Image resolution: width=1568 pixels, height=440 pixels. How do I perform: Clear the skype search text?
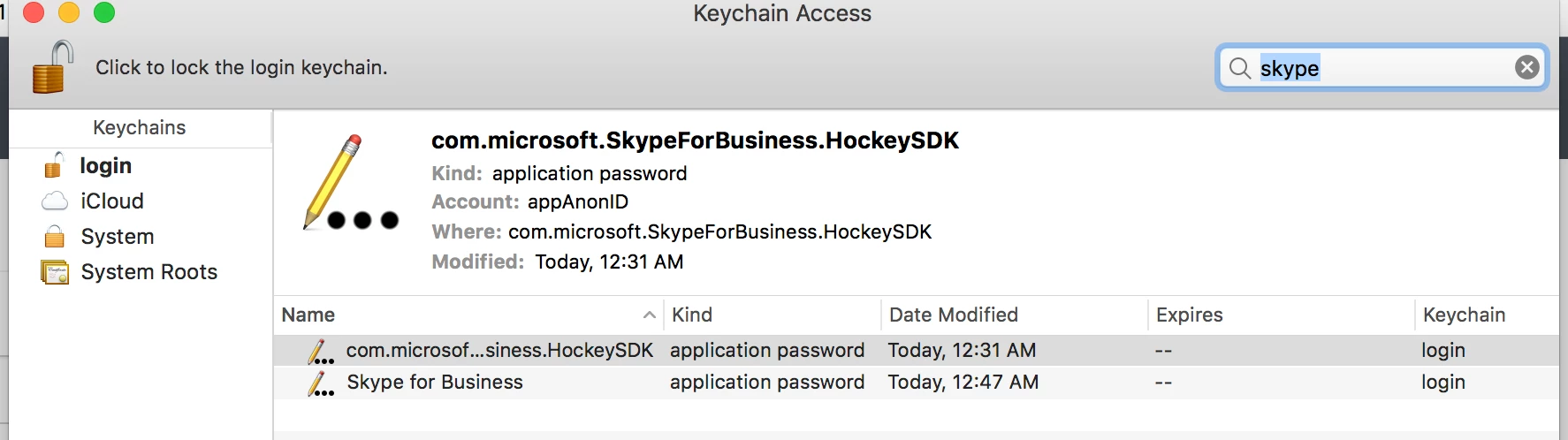[1526, 67]
